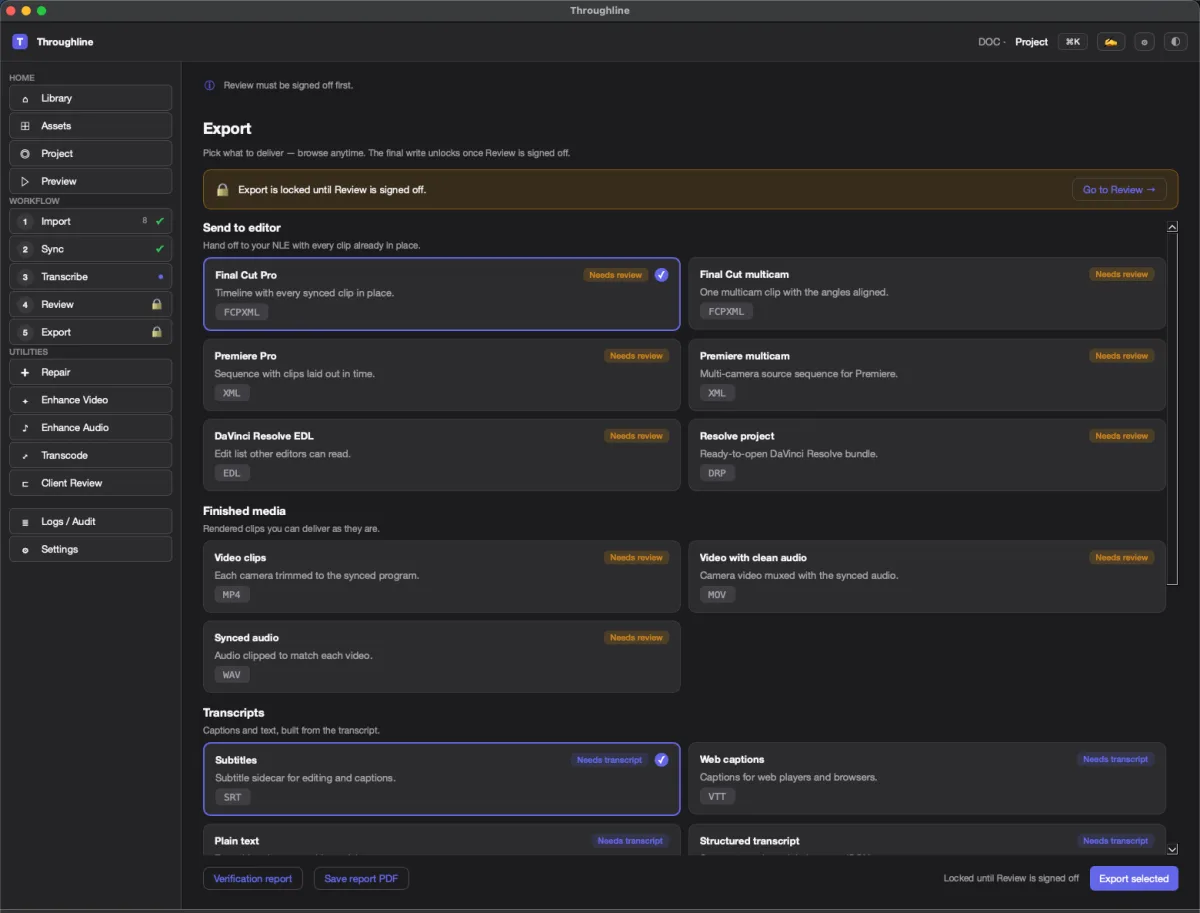Image resolution: width=1200 pixels, height=913 pixels.
Task: Select the Premiere multicam export card
Action: [x=927, y=375]
